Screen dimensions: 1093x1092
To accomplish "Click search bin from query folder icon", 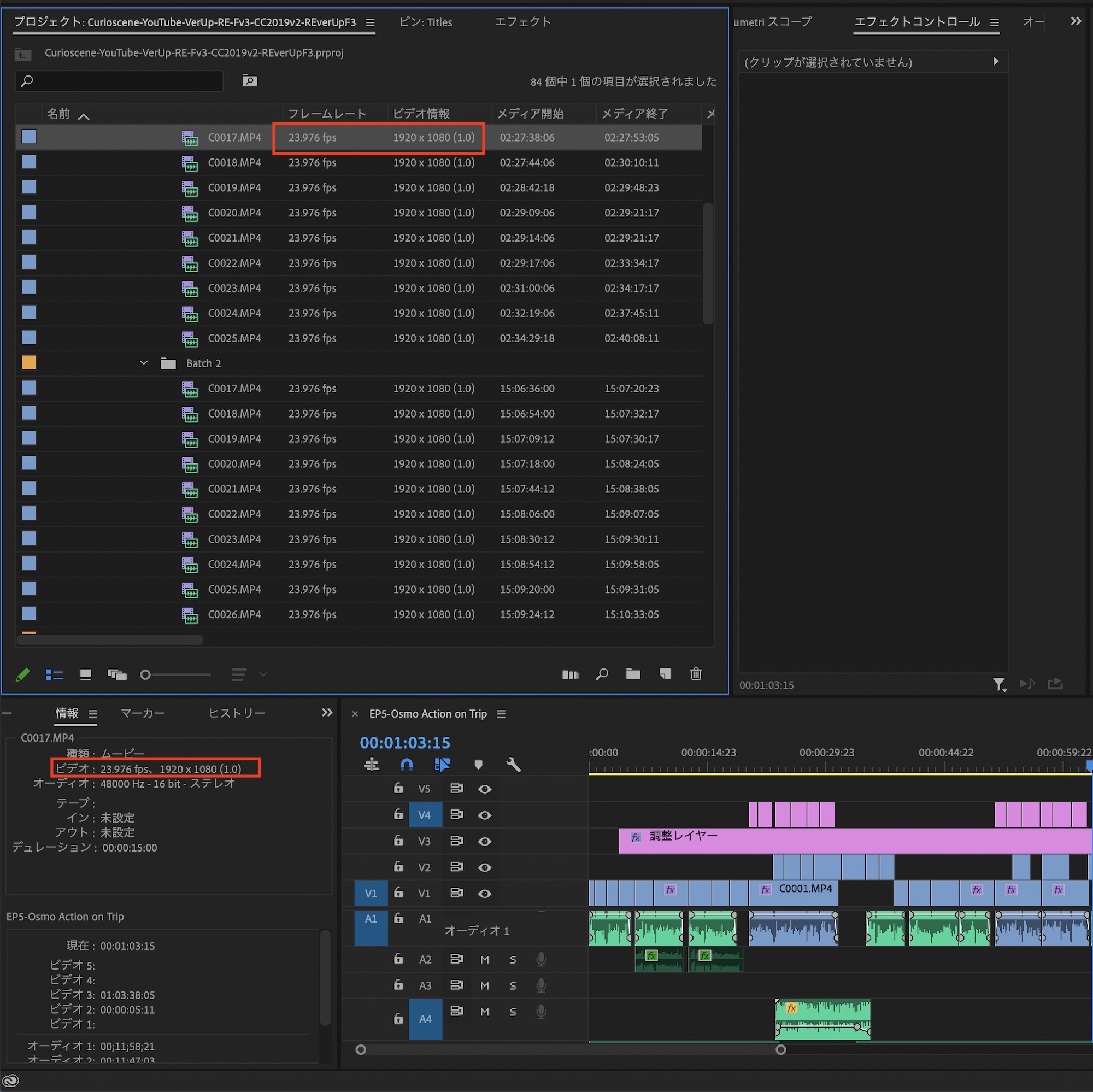I will 250,80.
